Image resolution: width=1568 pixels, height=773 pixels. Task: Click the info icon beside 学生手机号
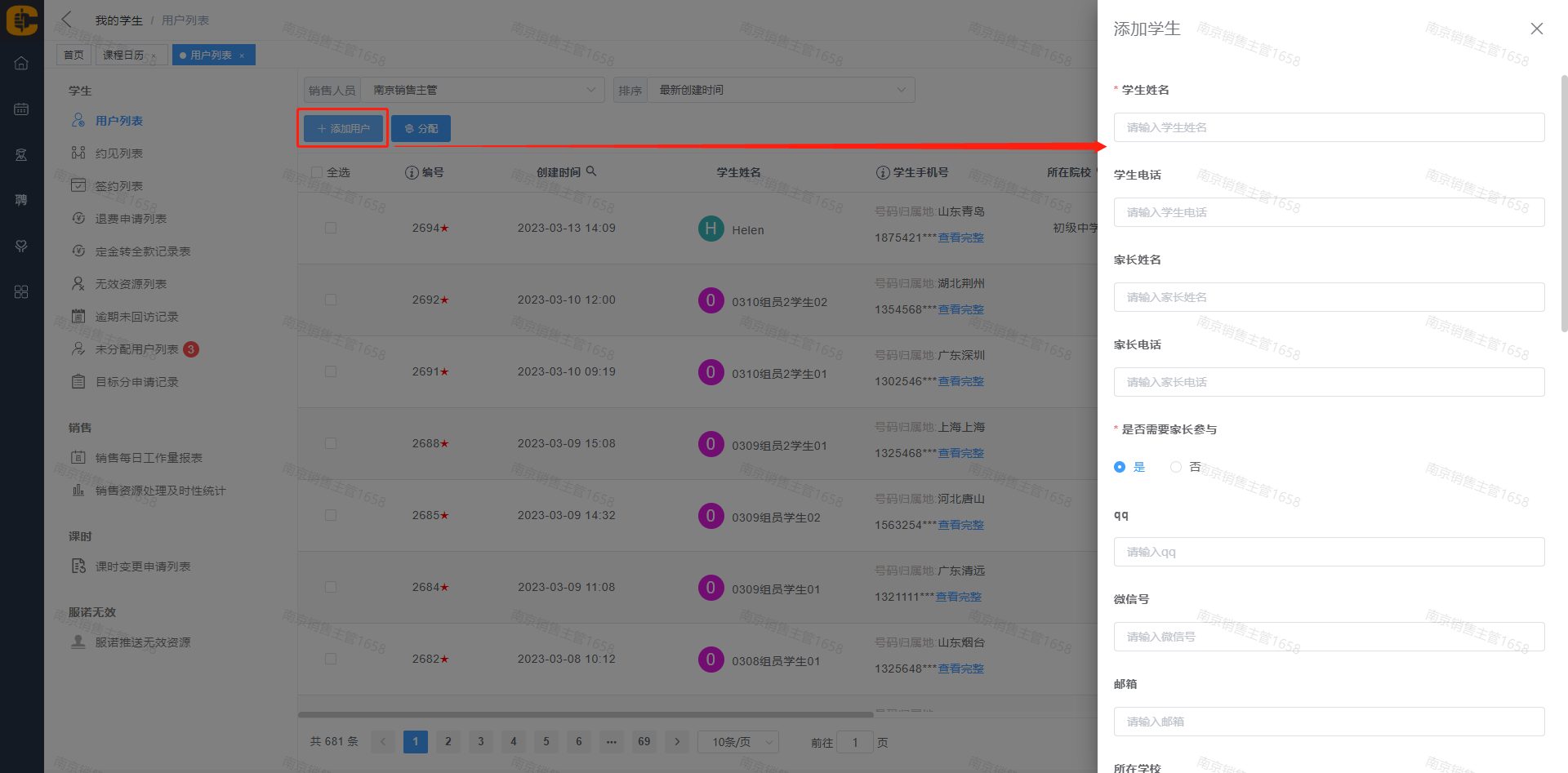(x=882, y=173)
